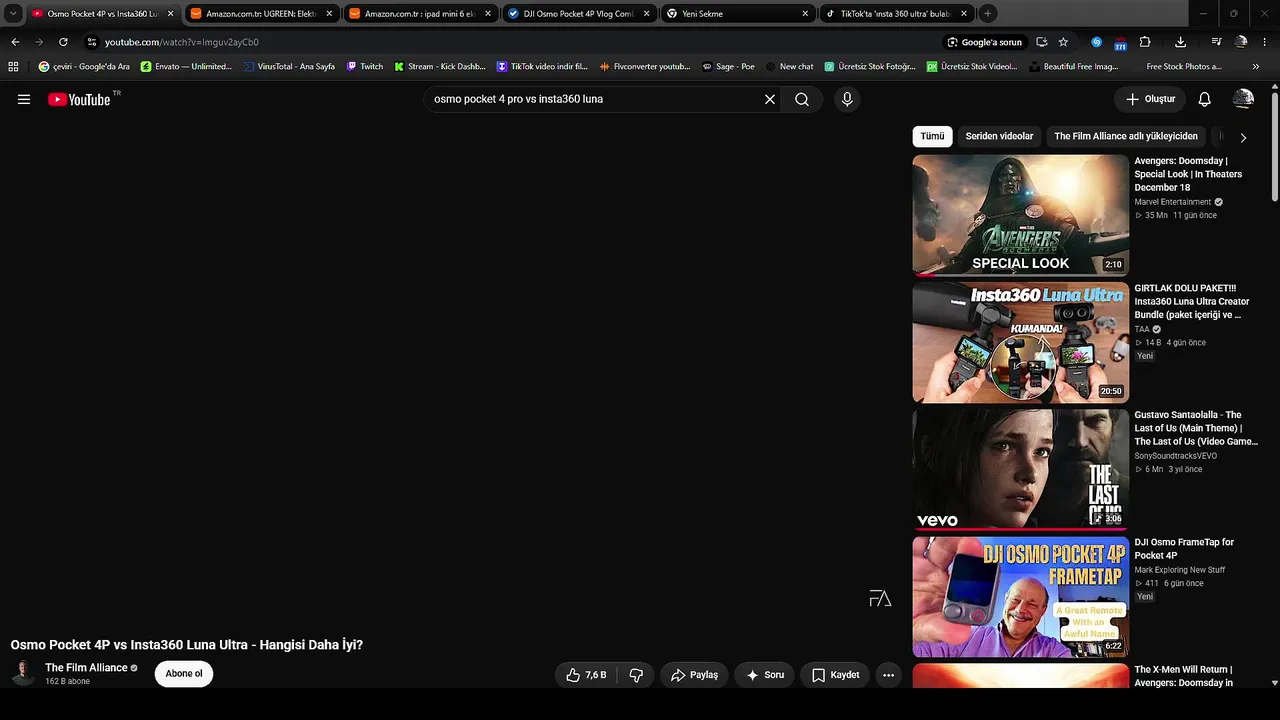Open Marvel Entertainment channel name

[x=1172, y=202]
